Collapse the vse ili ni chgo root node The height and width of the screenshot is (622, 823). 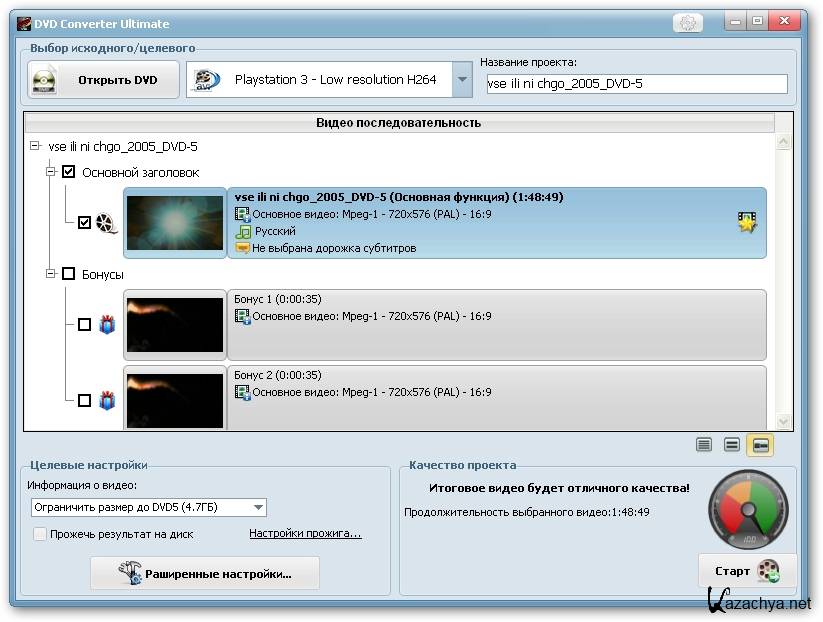(x=36, y=146)
